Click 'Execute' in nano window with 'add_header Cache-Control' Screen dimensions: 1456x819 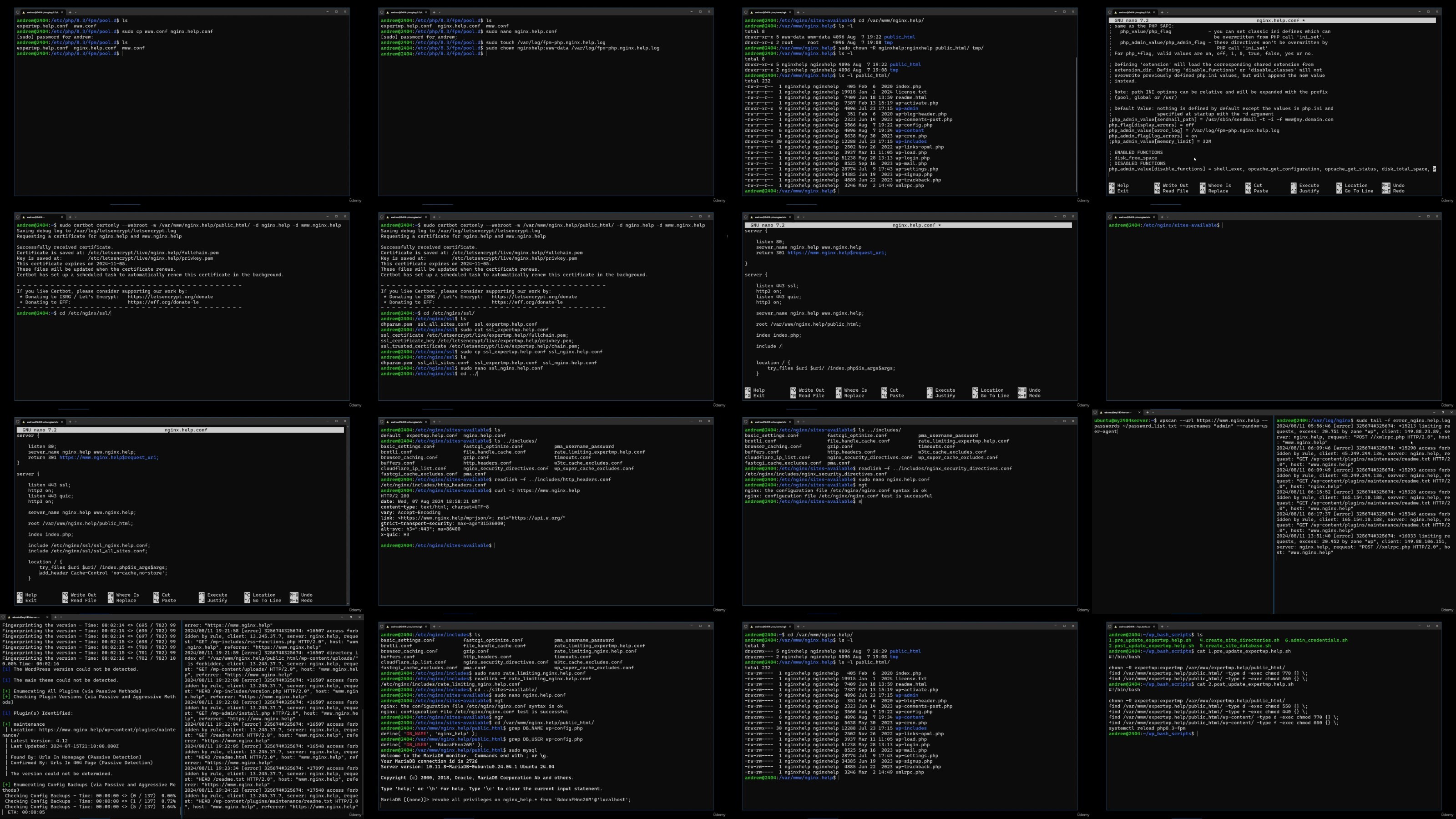(x=212, y=595)
